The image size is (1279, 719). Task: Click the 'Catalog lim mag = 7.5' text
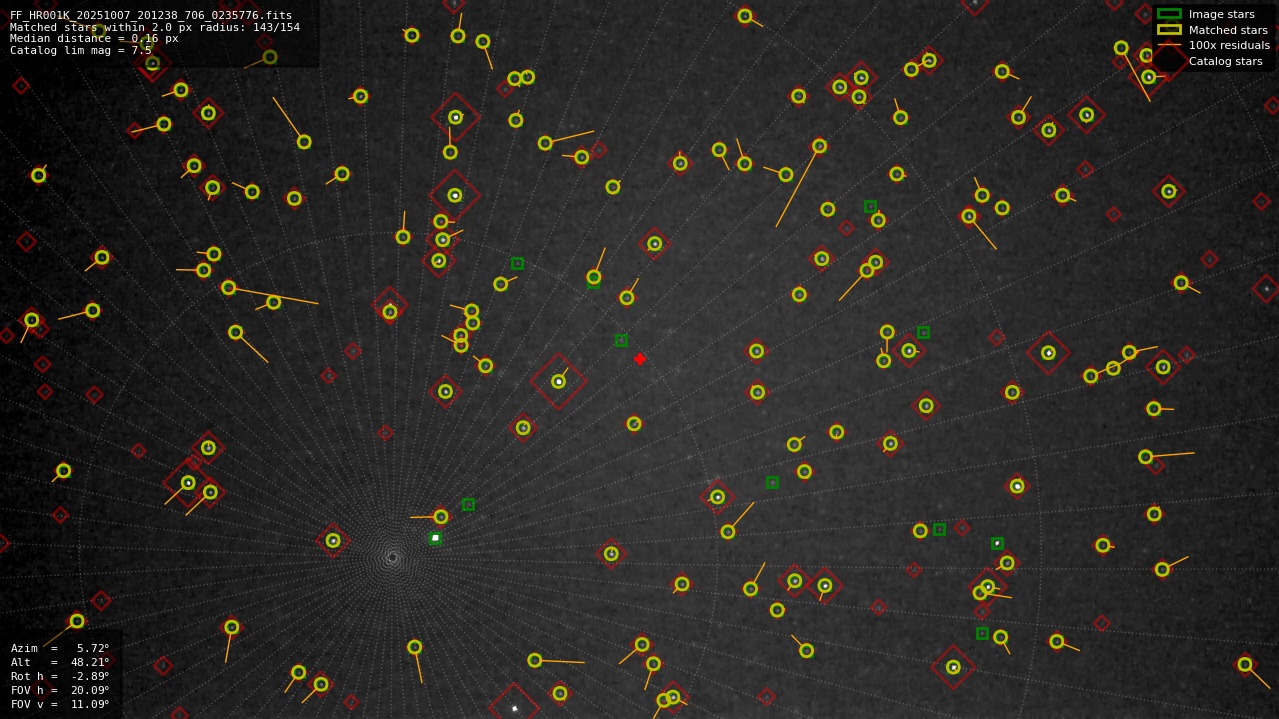(81, 50)
